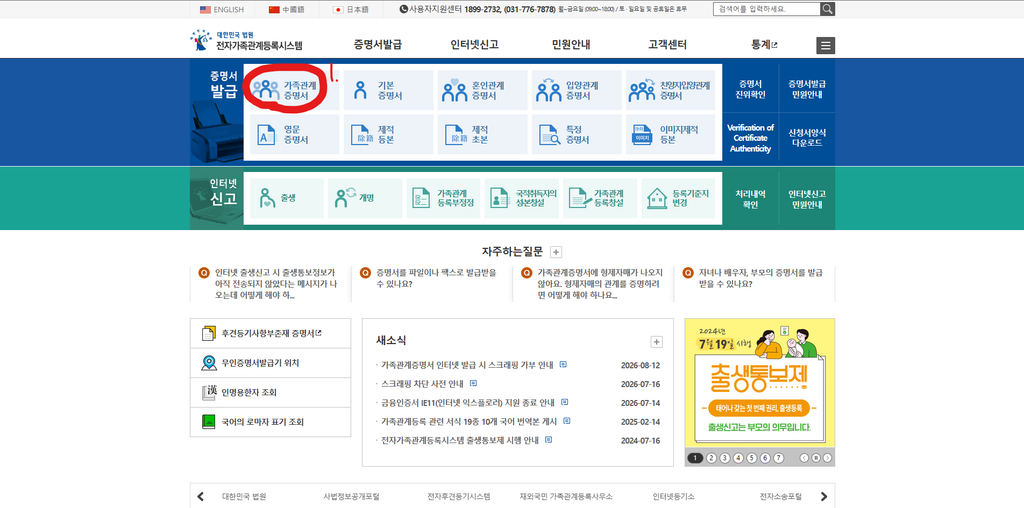Open the 출생통보제 banner image
Viewport: 1024px width, 508px height.
tap(760, 383)
